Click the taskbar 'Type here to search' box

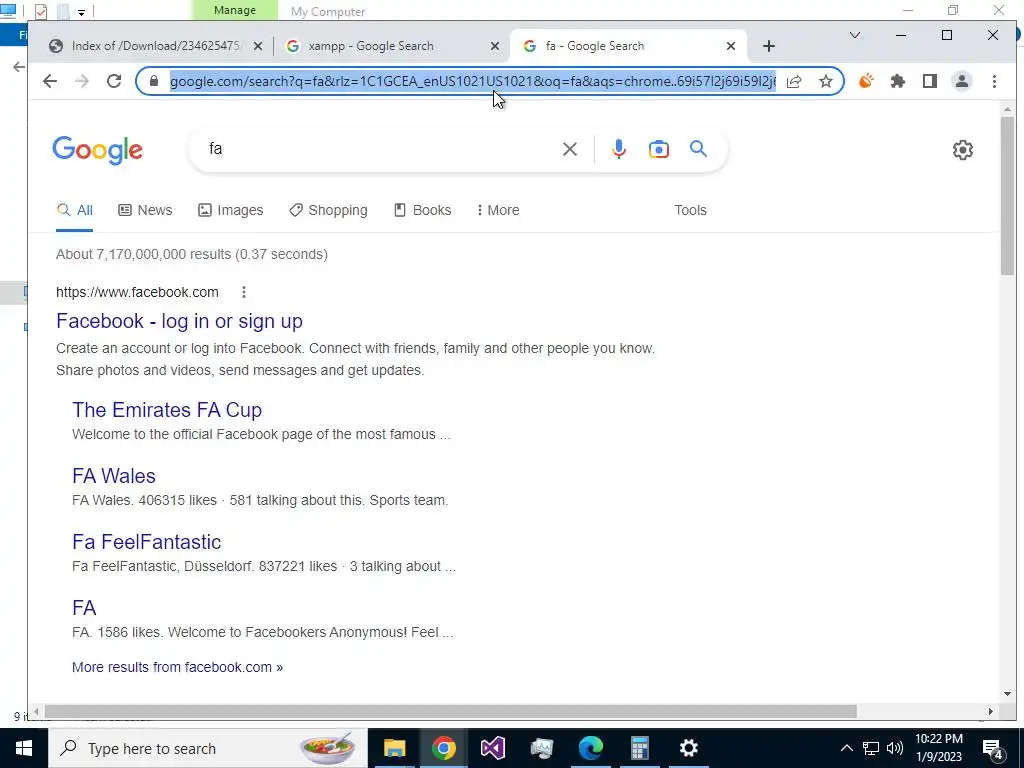(x=208, y=748)
